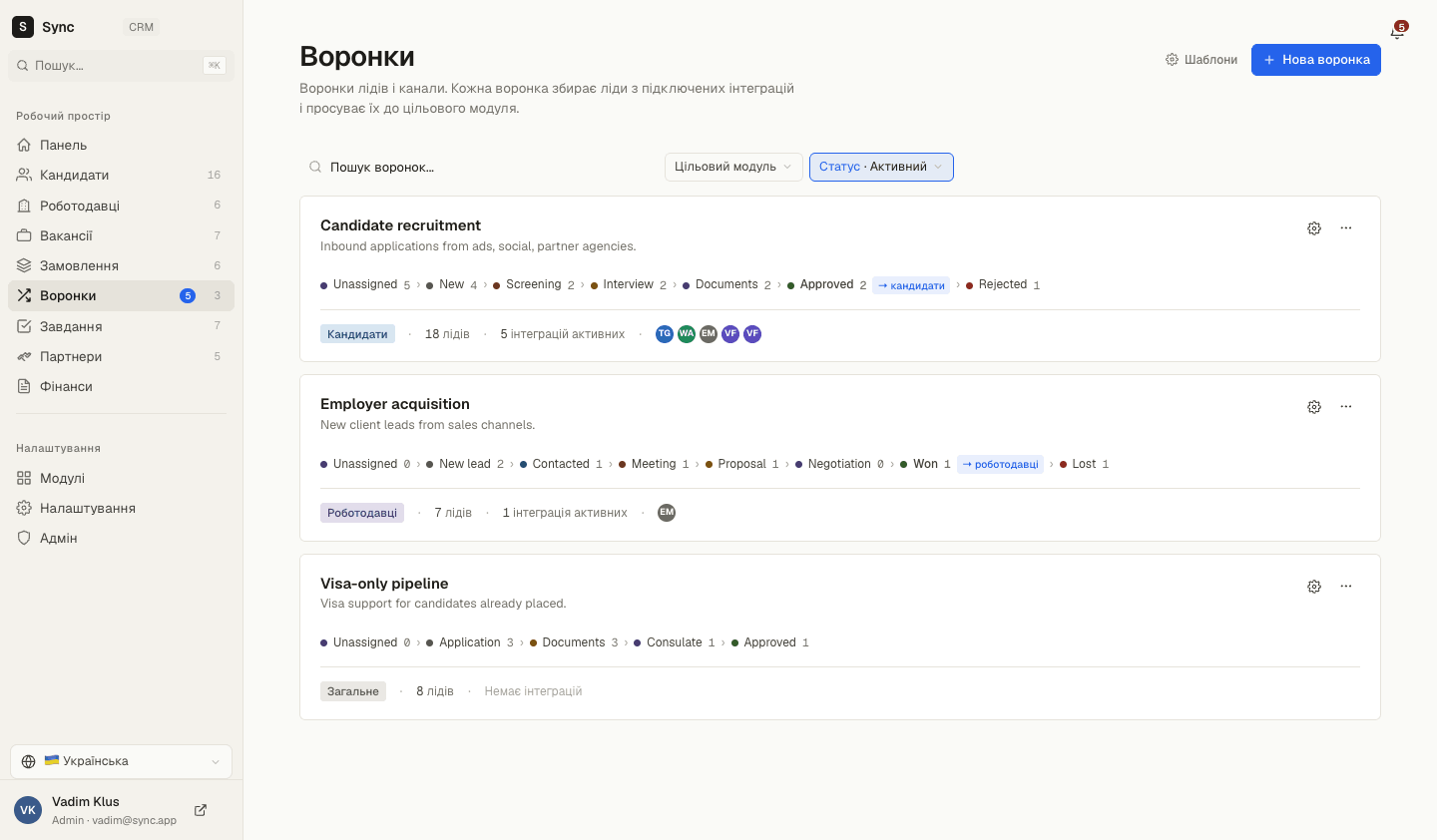Screen dimensions: 1437x840
Task: Click the Screening stage in Candidate recruitment
Action: [533, 285]
